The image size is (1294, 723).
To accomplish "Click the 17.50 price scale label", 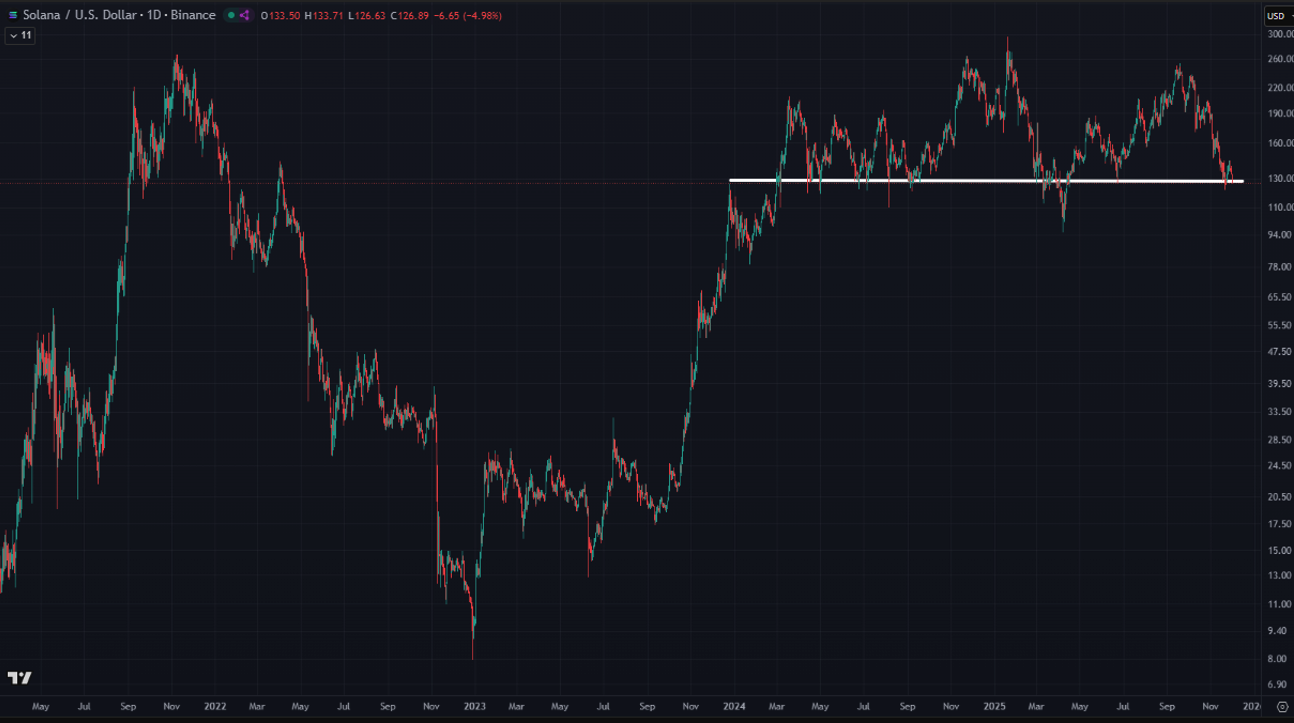I will [x=1280, y=524].
